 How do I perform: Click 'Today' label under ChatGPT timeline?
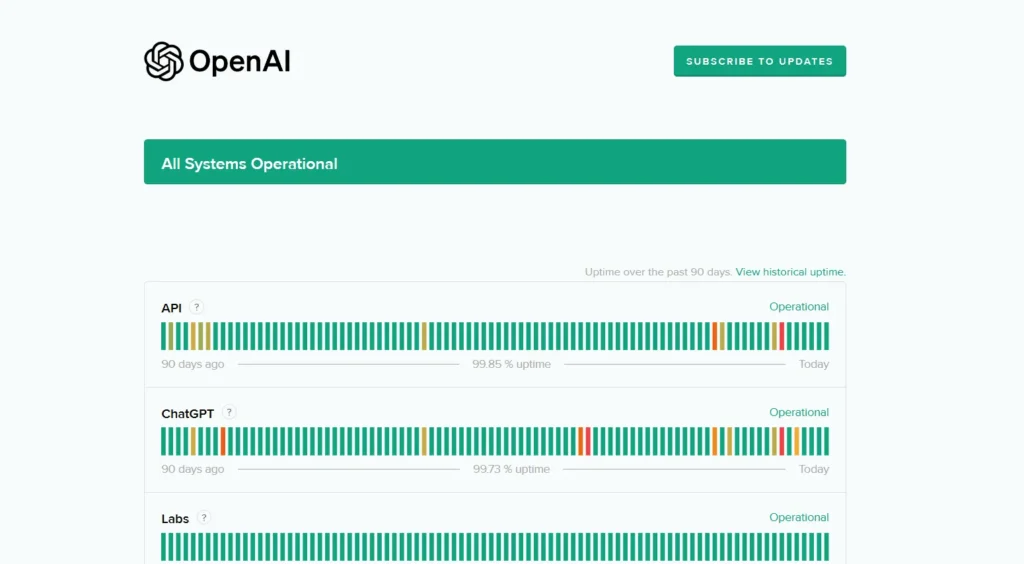click(814, 469)
